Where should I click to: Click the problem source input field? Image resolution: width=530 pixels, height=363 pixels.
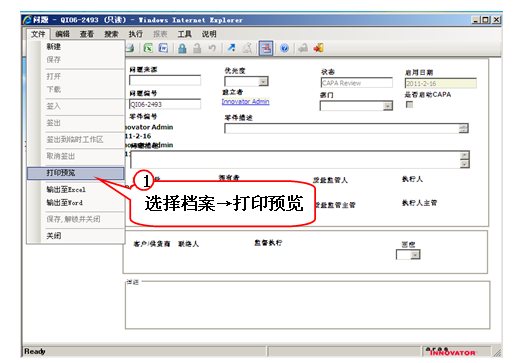[165, 80]
